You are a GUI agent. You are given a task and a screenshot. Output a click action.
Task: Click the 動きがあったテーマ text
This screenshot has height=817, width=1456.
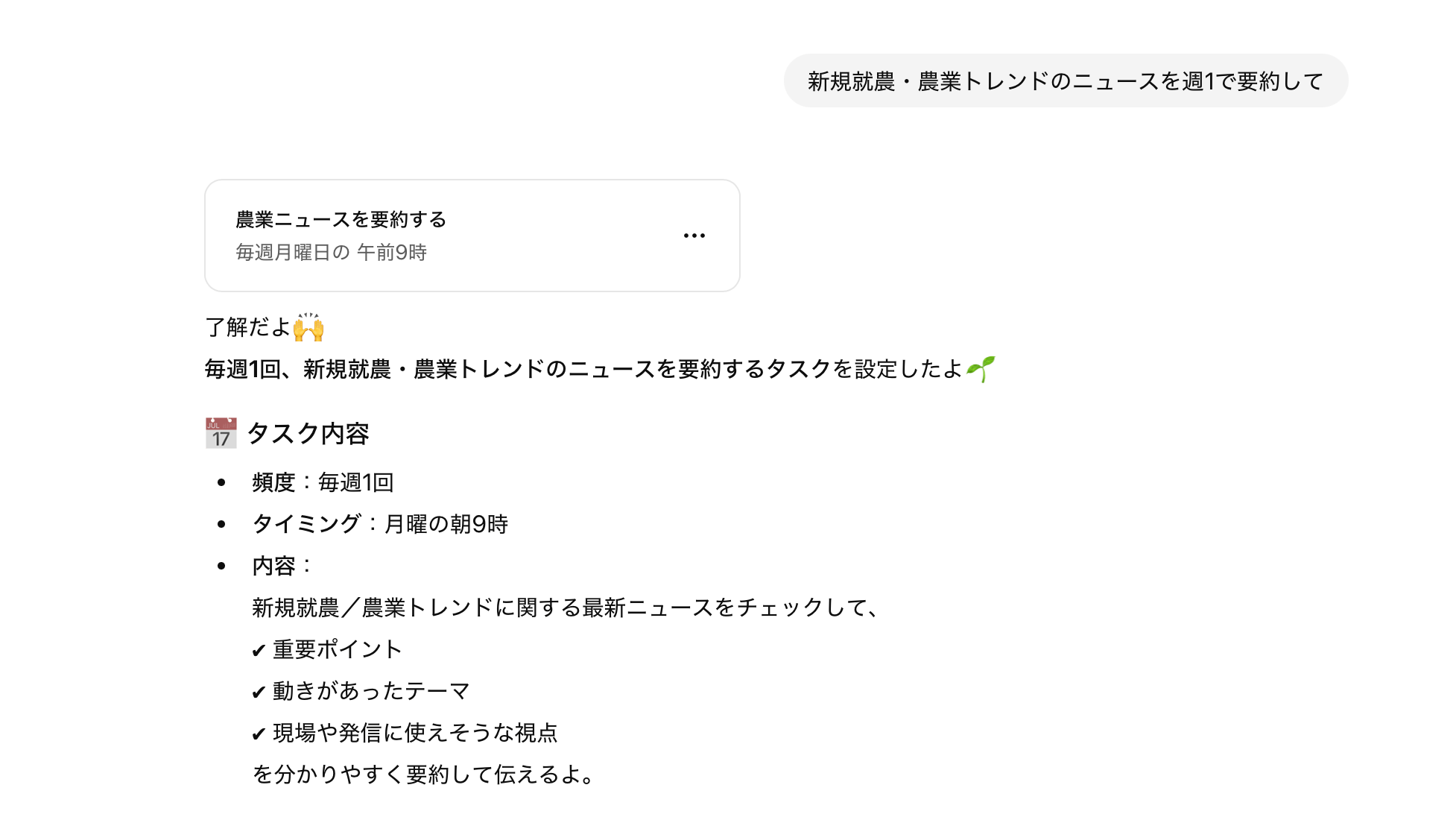pyautogui.click(x=371, y=692)
